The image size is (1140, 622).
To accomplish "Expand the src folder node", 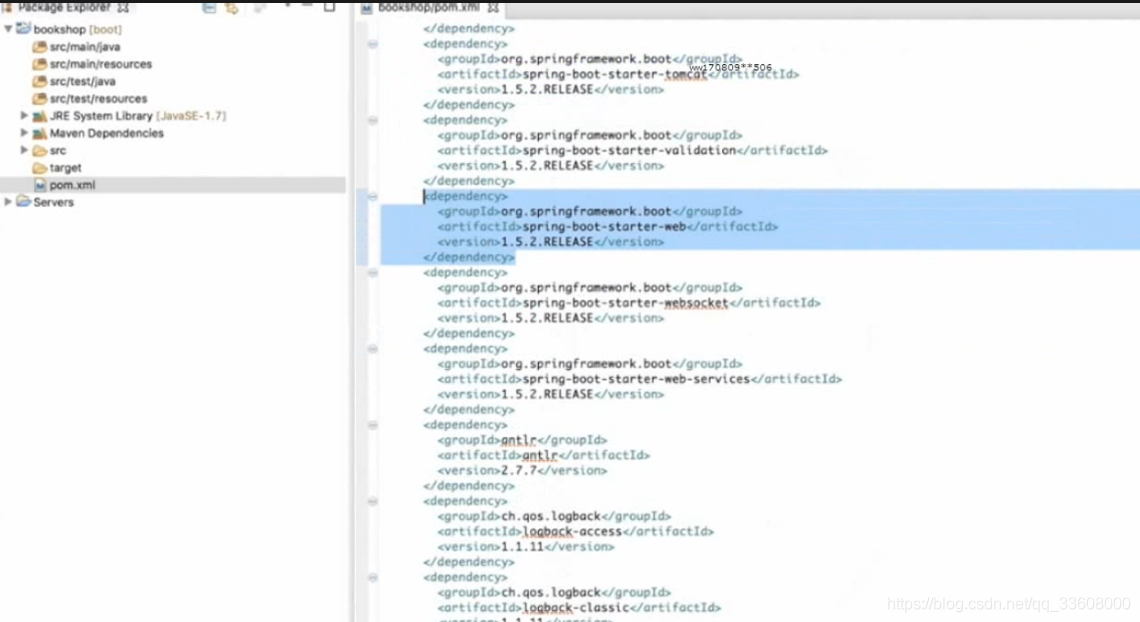I will coord(24,150).
